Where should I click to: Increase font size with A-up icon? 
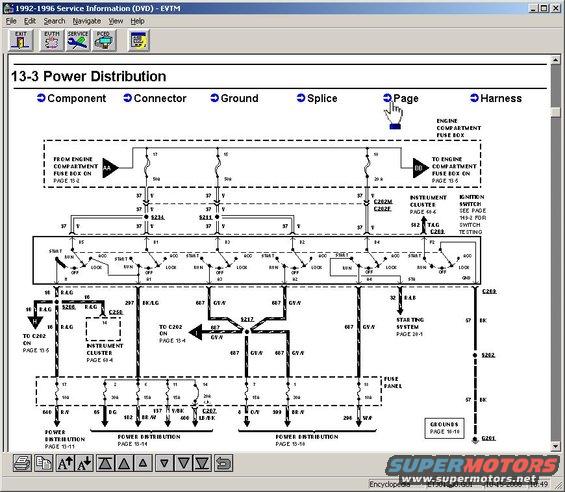click(x=65, y=463)
